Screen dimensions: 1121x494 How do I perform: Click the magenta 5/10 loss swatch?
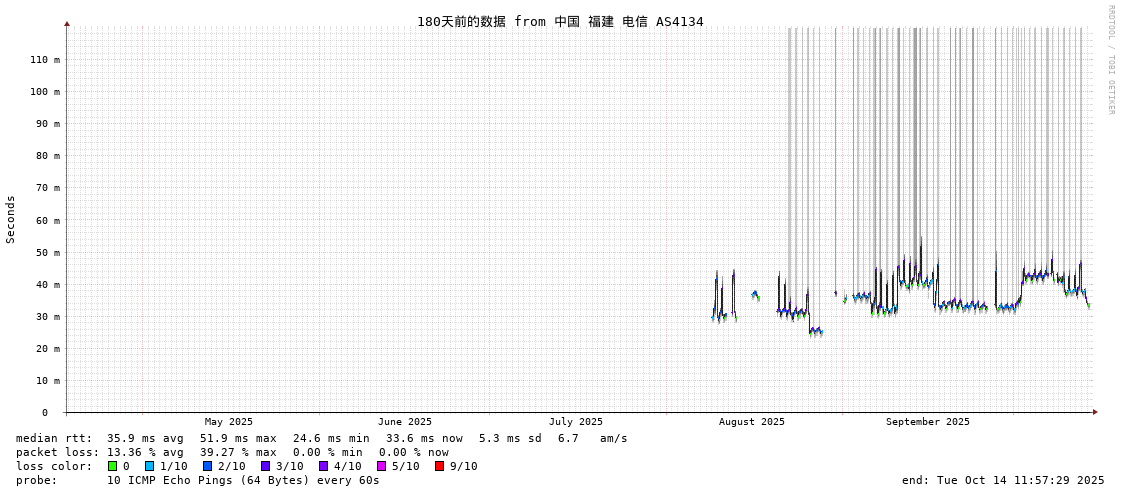pos(381,466)
